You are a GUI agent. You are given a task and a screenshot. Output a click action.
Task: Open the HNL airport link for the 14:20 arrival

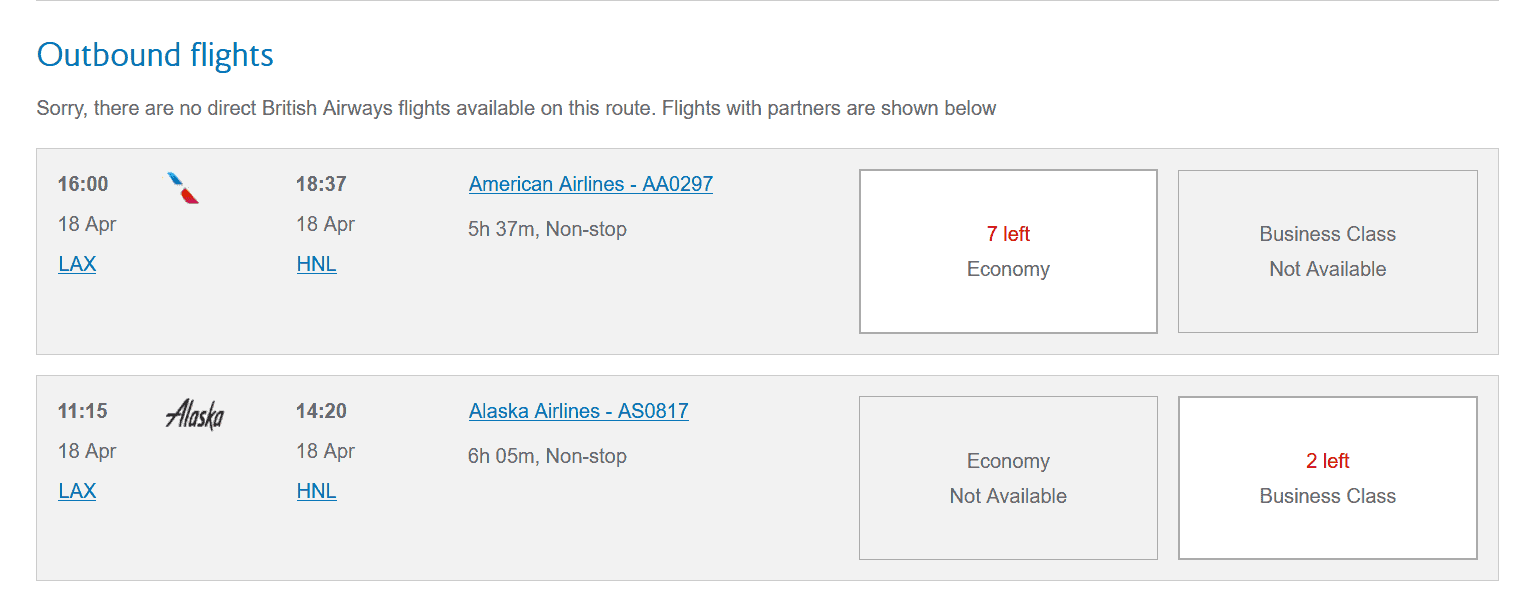point(317,491)
